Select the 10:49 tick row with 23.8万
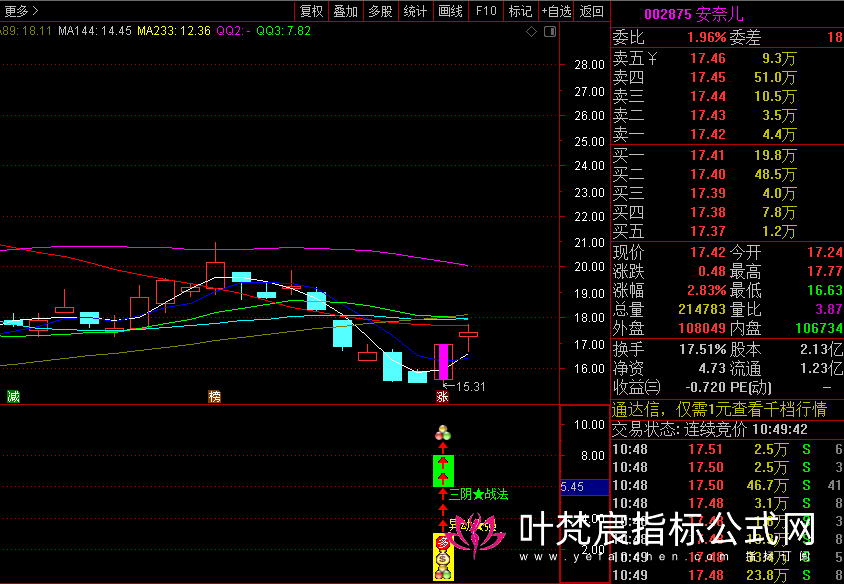 728,575
